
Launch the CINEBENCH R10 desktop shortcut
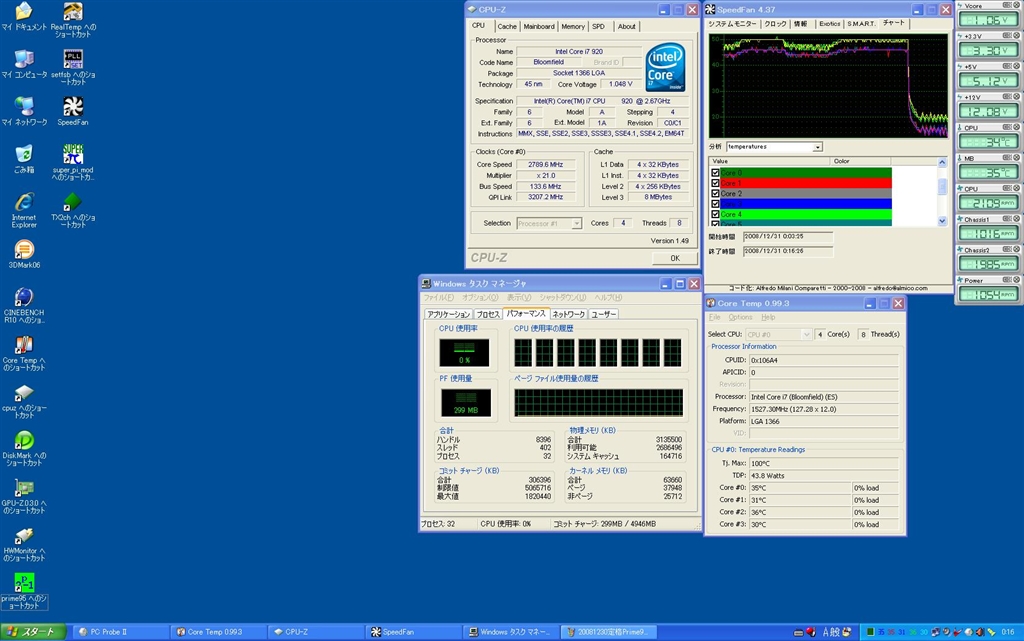click(x=24, y=299)
